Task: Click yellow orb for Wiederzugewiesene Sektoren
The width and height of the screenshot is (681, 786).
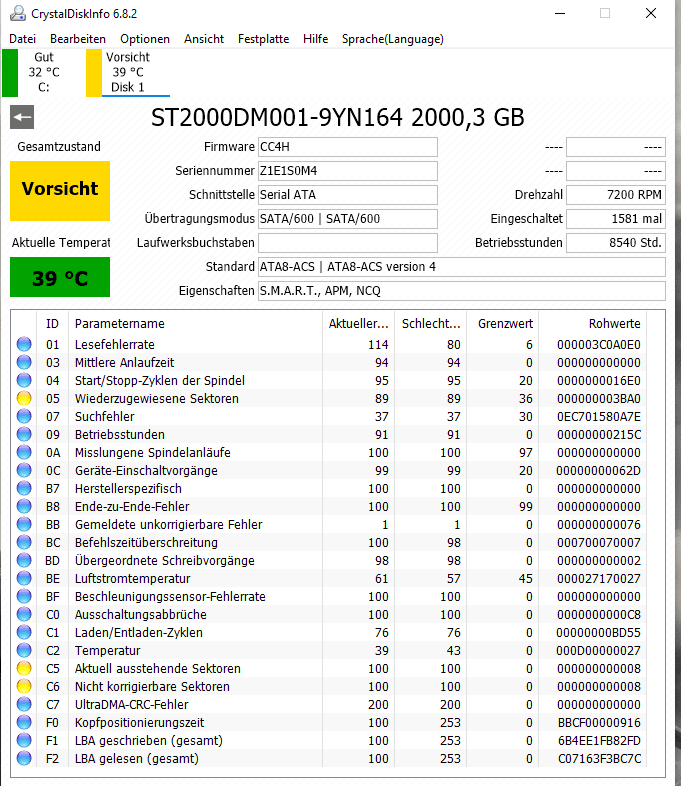Action: click(x=24, y=399)
